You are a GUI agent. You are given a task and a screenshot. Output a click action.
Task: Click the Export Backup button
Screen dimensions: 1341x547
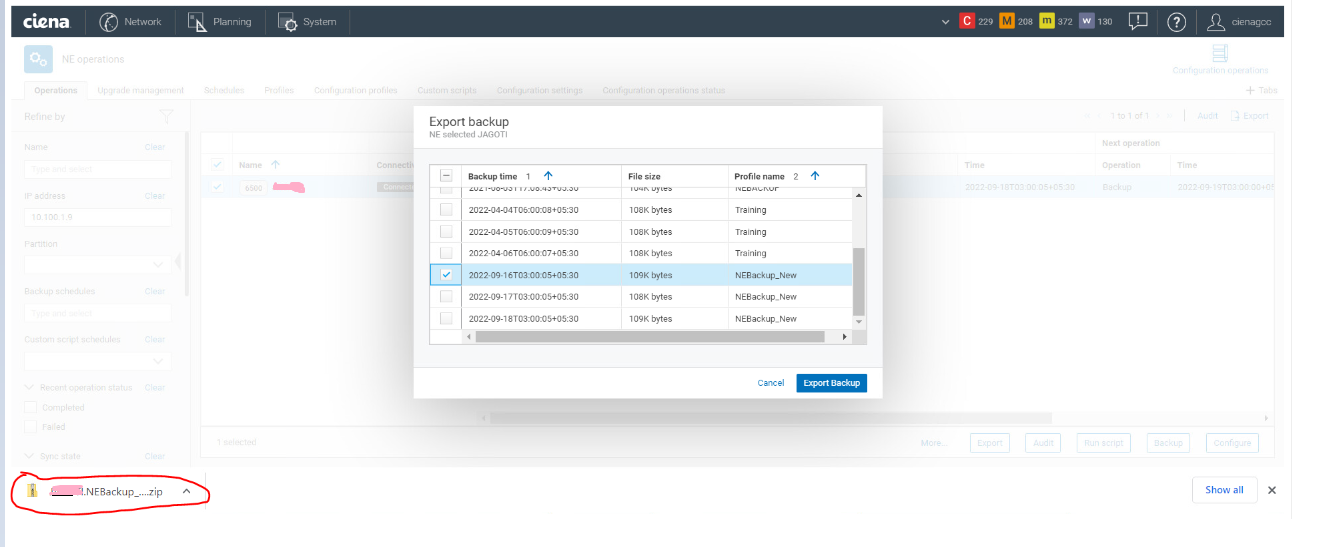(831, 383)
